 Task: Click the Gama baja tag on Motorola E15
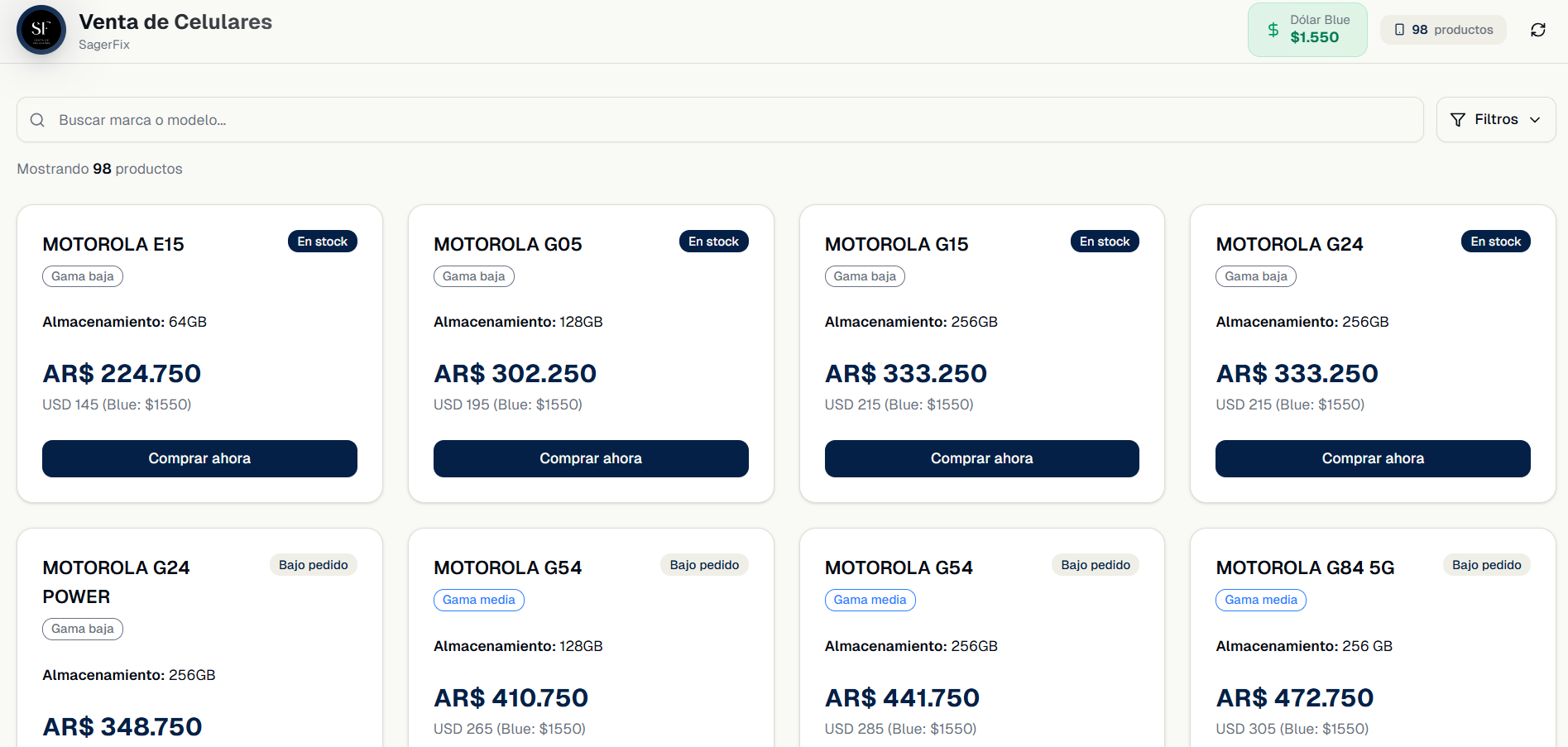pyautogui.click(x=83, y=276)
